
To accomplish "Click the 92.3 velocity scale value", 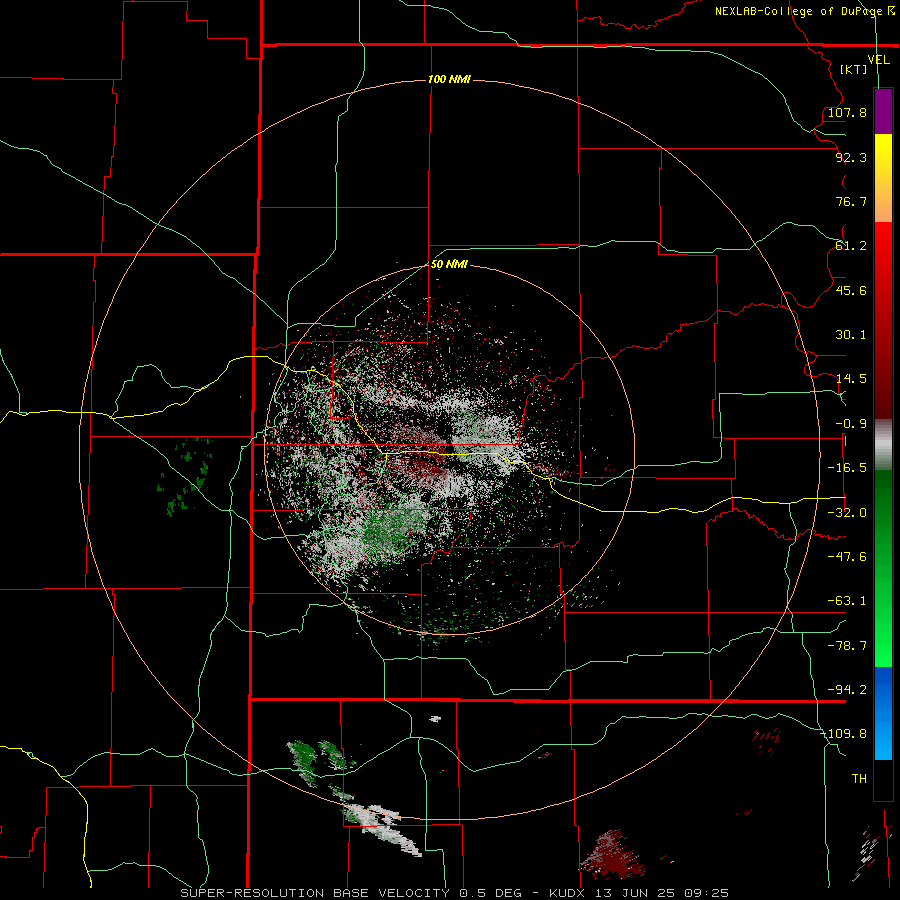I will [x=851, y=157].
